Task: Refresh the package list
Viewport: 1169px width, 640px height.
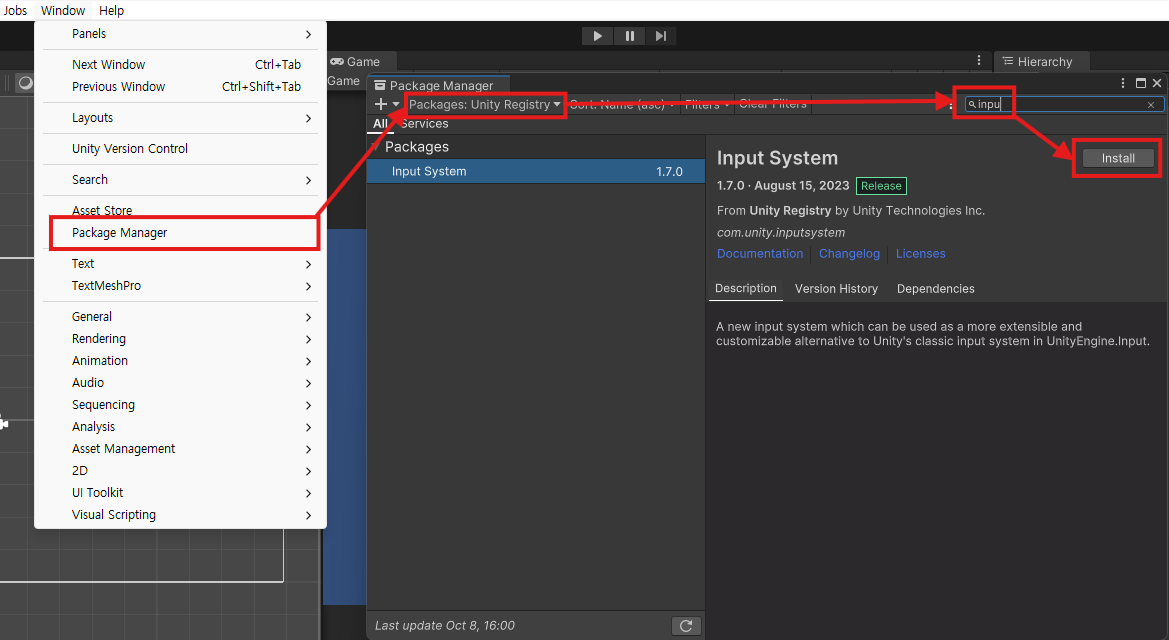Action: coord(686,626)
